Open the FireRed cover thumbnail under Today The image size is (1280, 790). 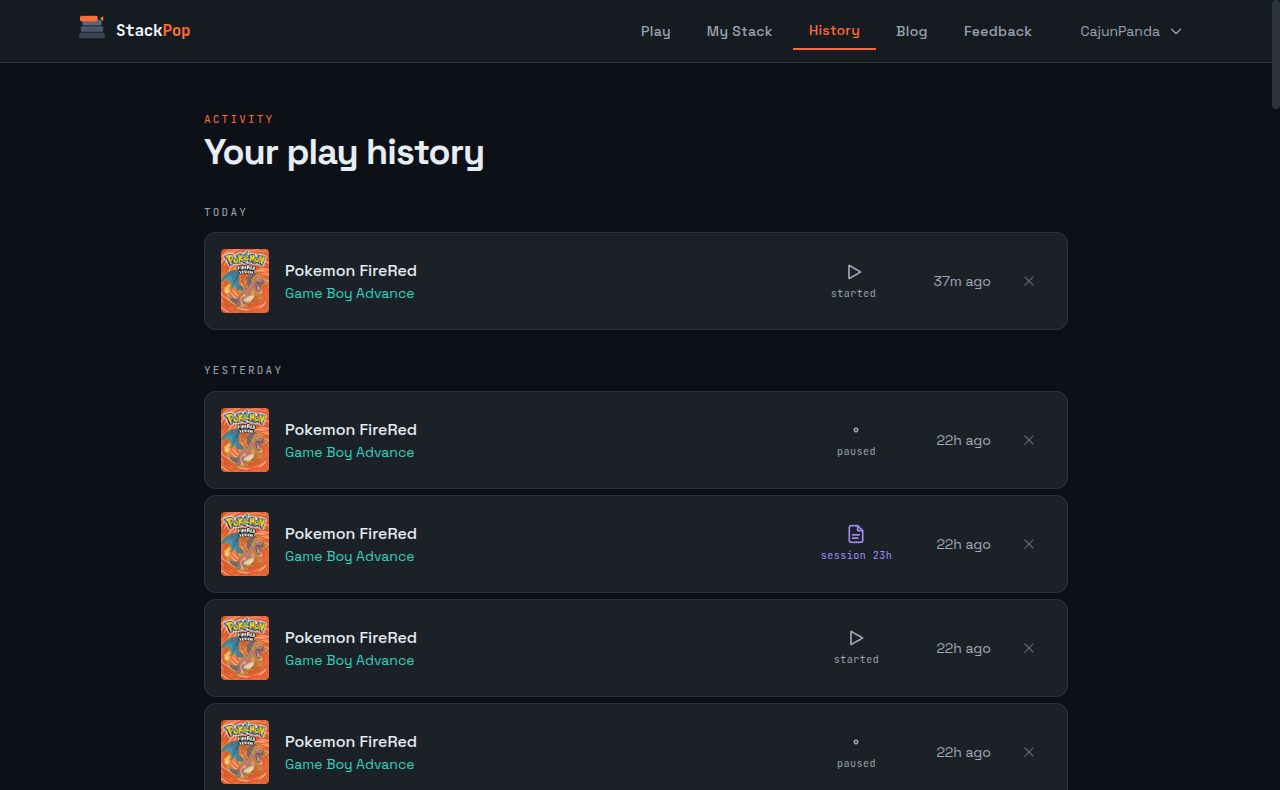tap(245, 281)
